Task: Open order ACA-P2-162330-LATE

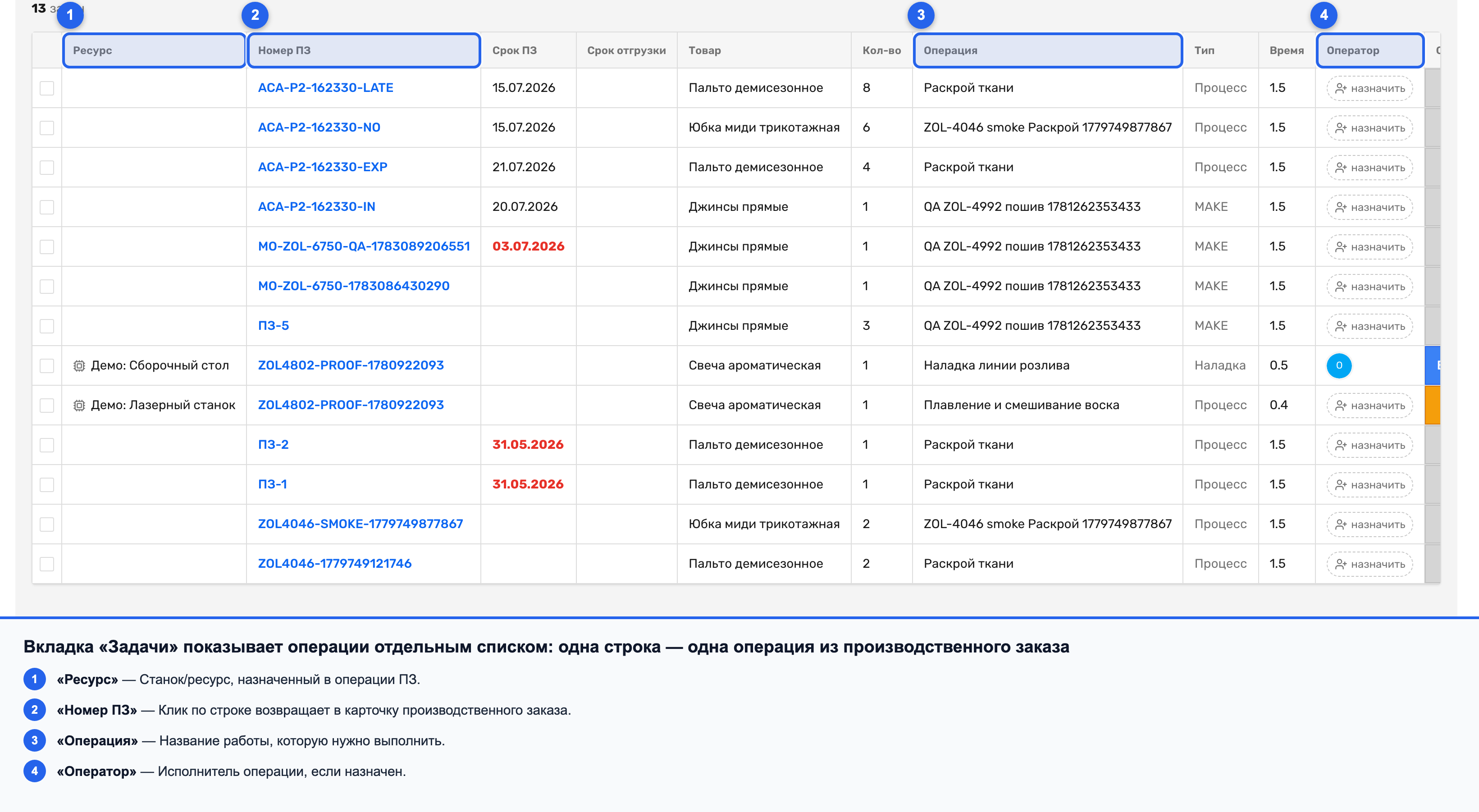Action: [x=325, y=88]
